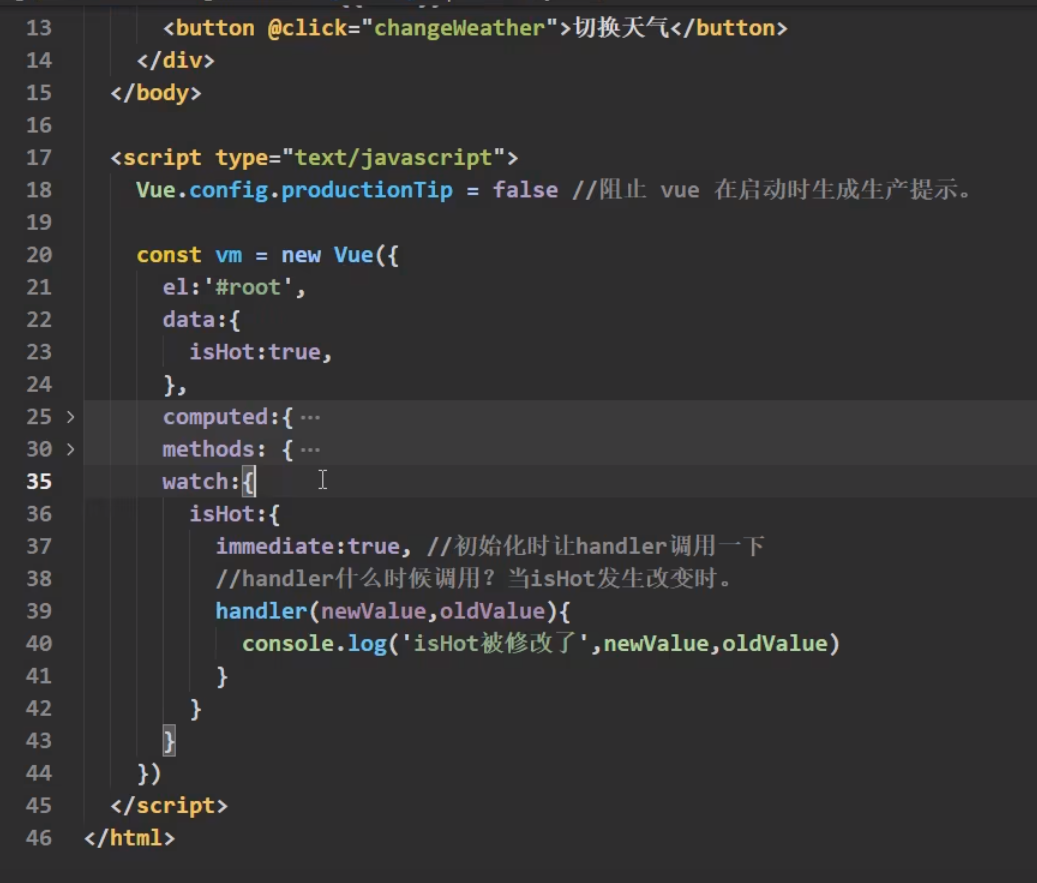Click comment '//handler什么时候调用？当isHot发生改变时。'

click(474, 579)
